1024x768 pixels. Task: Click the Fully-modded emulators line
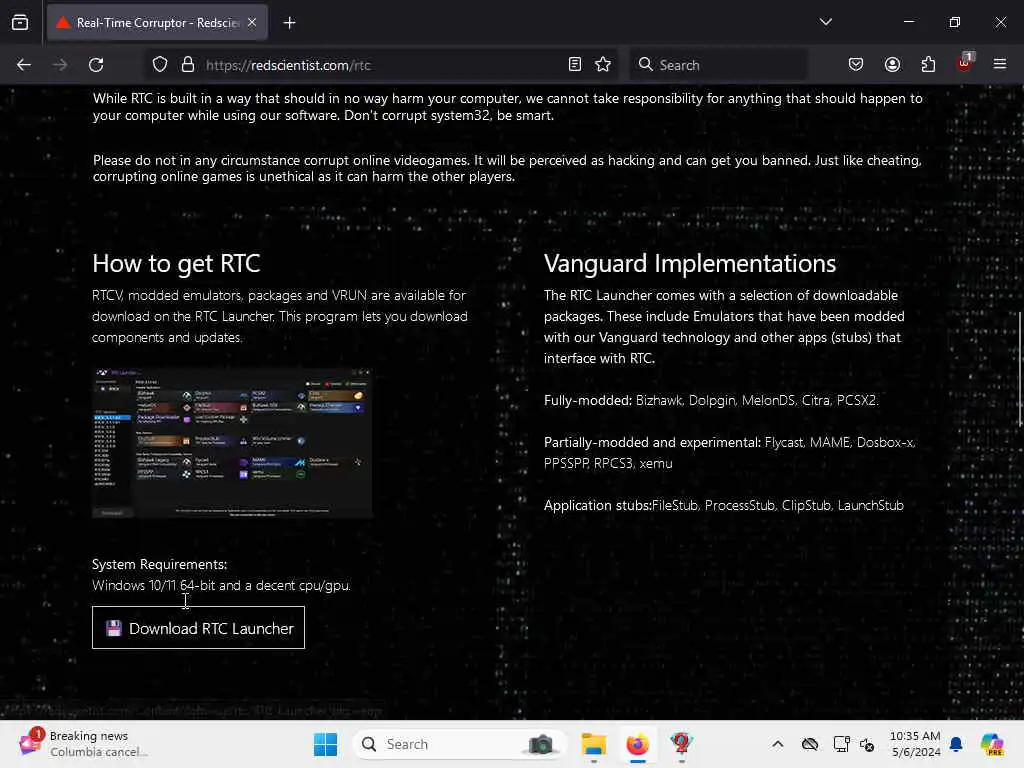click(x=711, y=400)
